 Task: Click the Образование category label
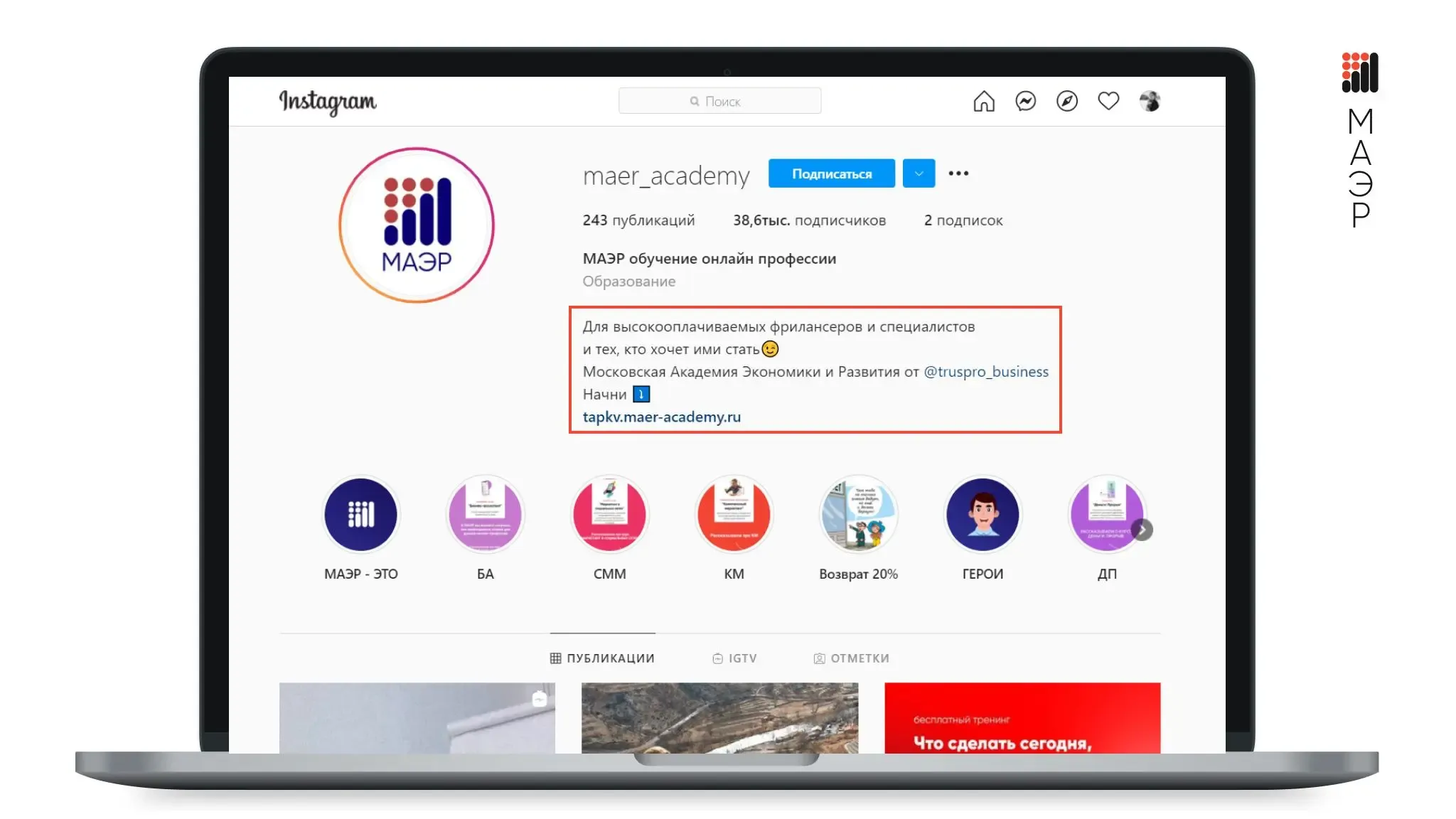pos(628,282)
